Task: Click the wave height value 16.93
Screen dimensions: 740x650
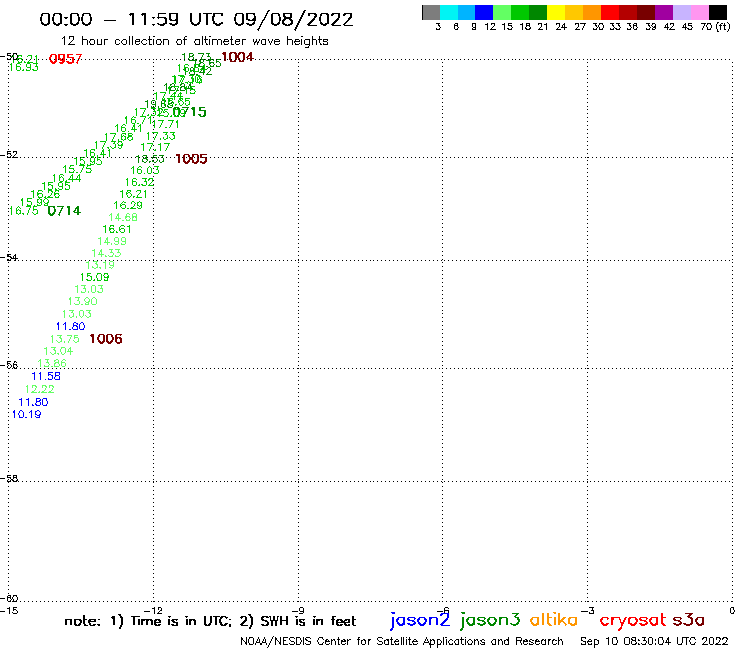Action: click(24, 68)
